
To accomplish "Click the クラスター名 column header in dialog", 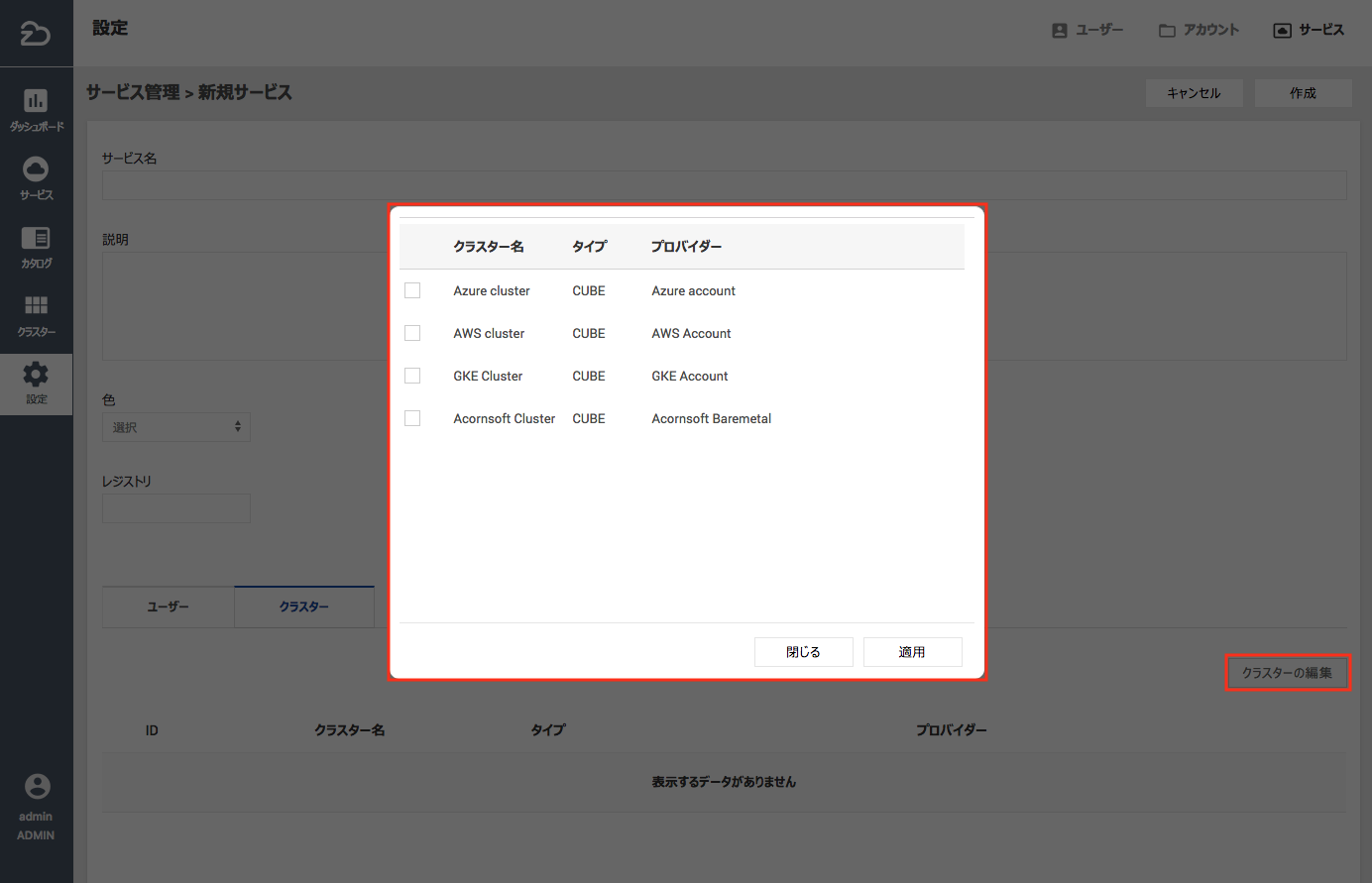I will 489,246.
